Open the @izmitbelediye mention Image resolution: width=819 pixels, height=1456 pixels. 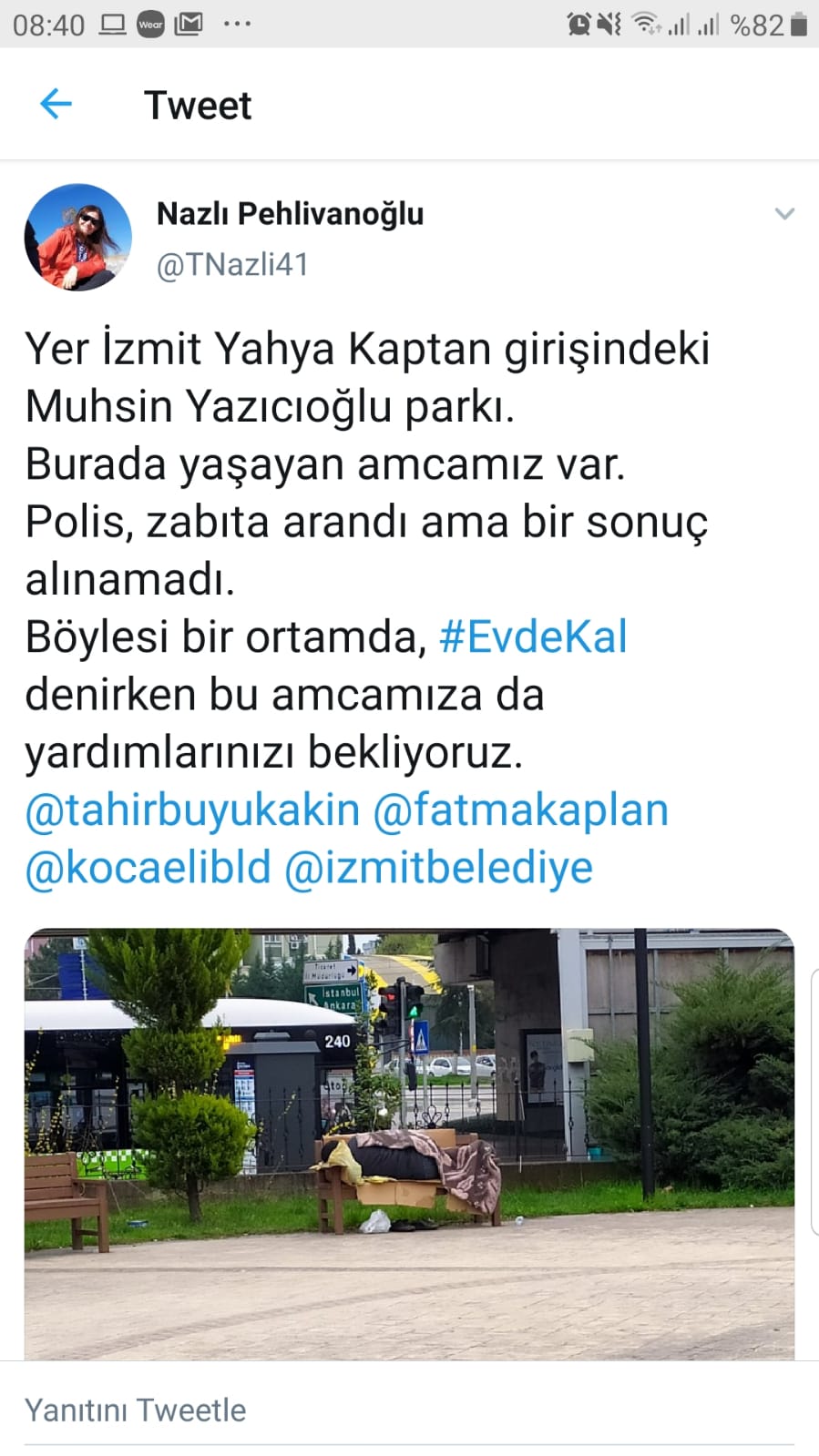pos(439,868)
